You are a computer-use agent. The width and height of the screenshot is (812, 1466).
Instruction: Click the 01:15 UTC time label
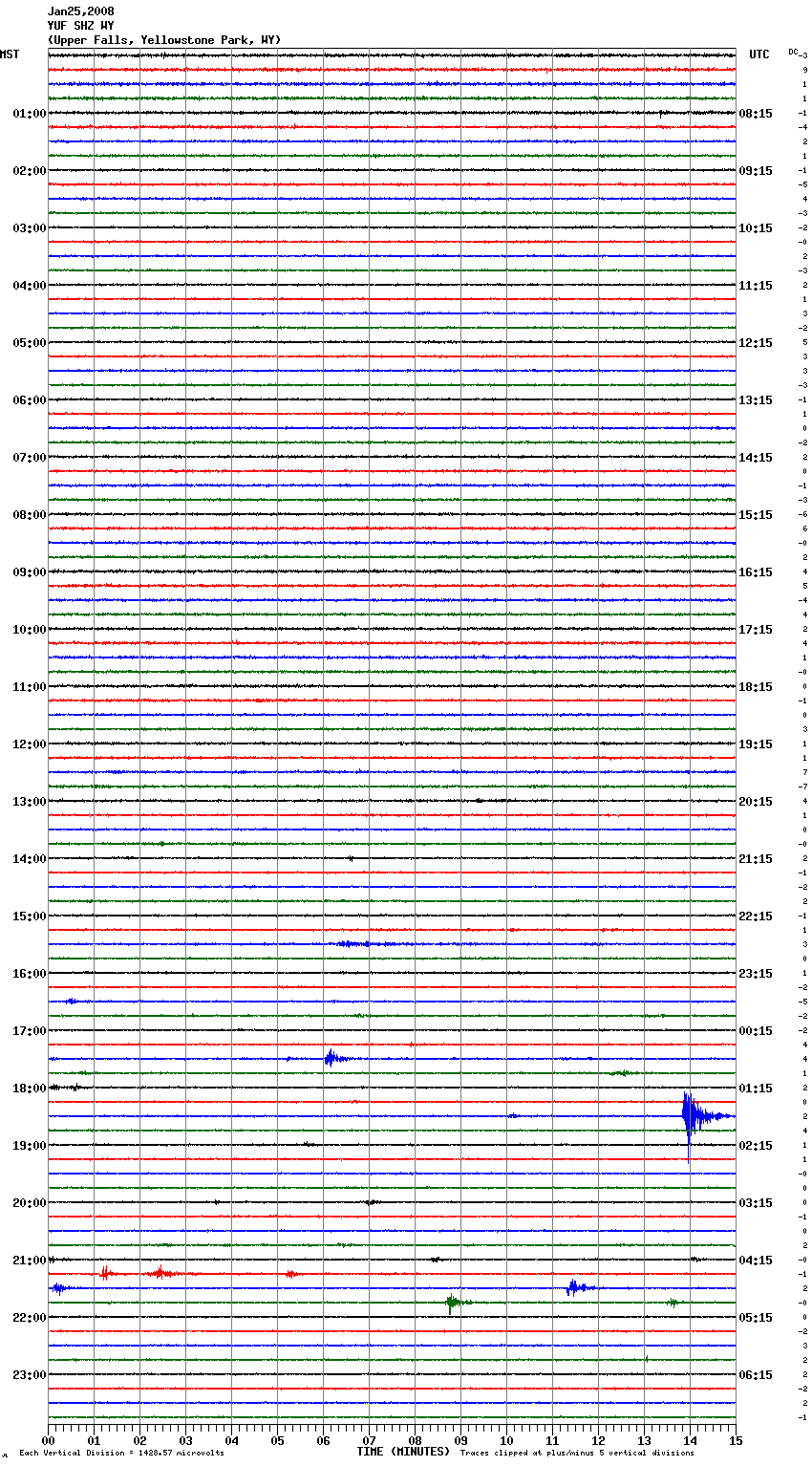tap(756, 1089)
